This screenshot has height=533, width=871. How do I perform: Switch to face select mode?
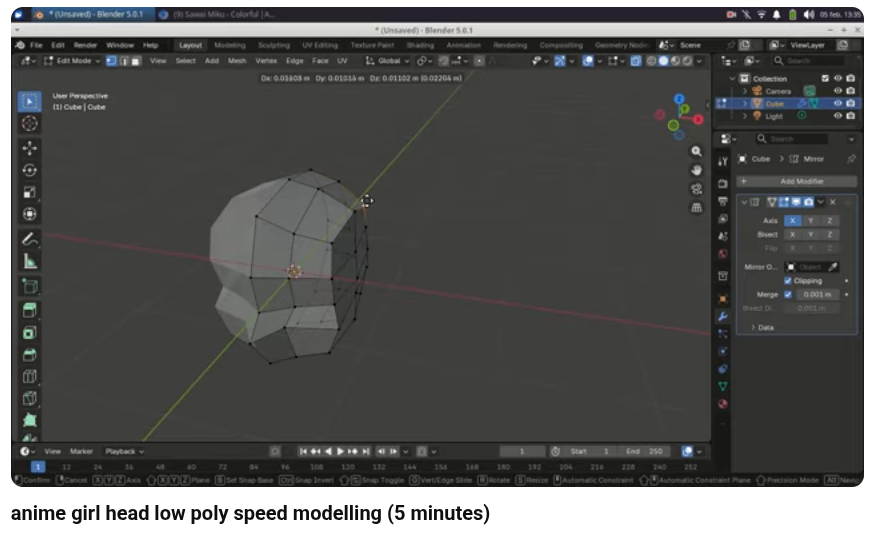coord(136,61)
